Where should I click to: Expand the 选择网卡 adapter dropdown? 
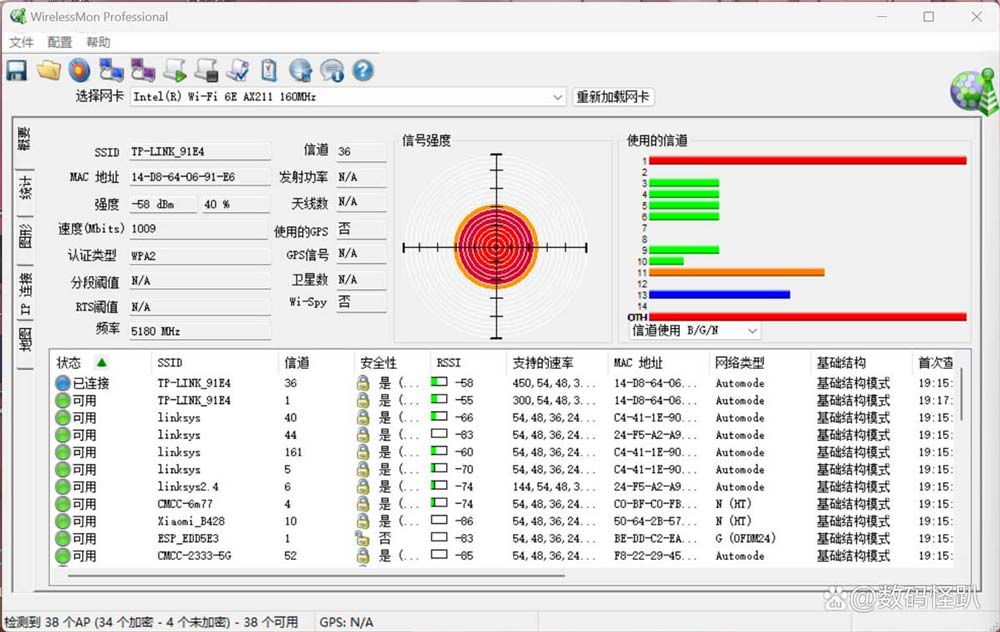558,97
